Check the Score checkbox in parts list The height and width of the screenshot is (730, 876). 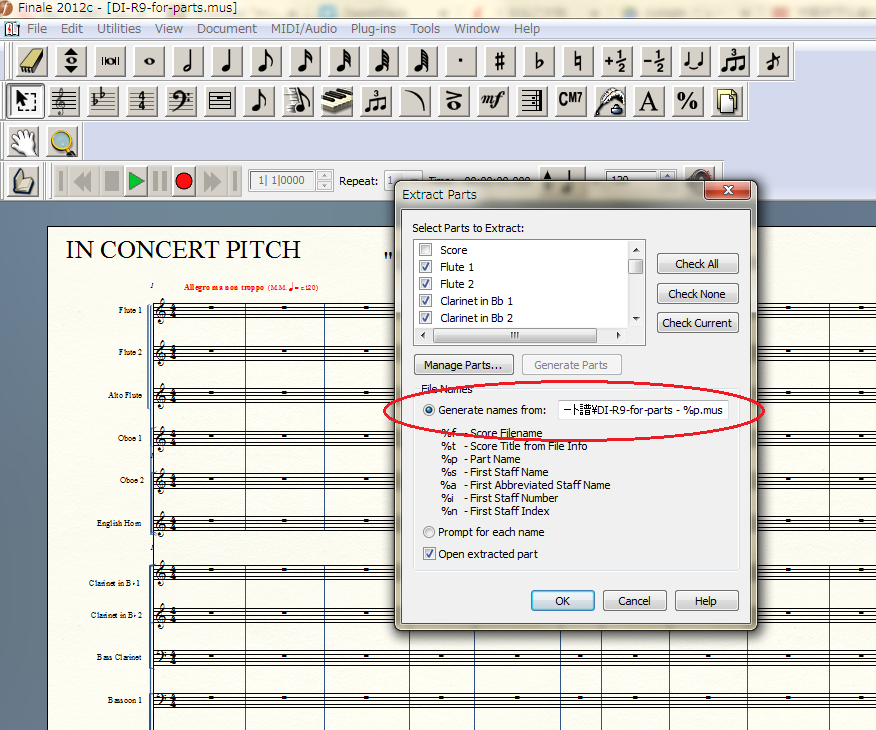pos(426,250)
